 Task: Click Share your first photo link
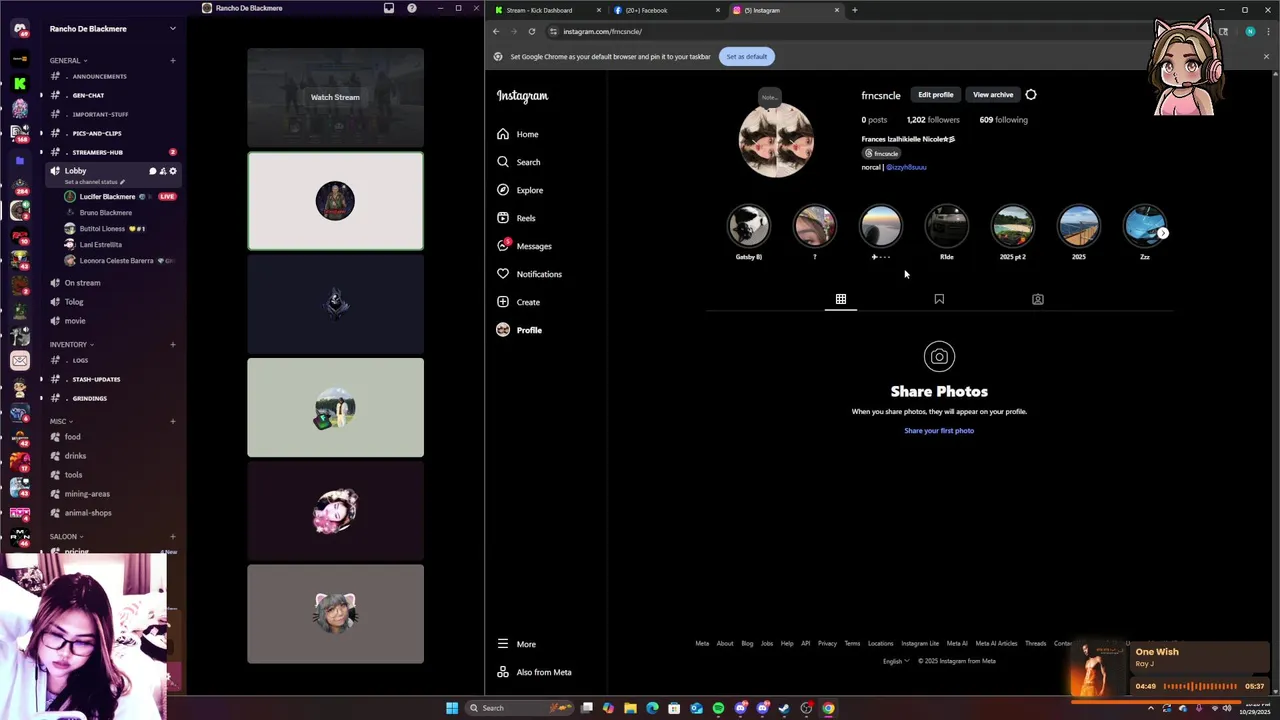click(939, 431)
